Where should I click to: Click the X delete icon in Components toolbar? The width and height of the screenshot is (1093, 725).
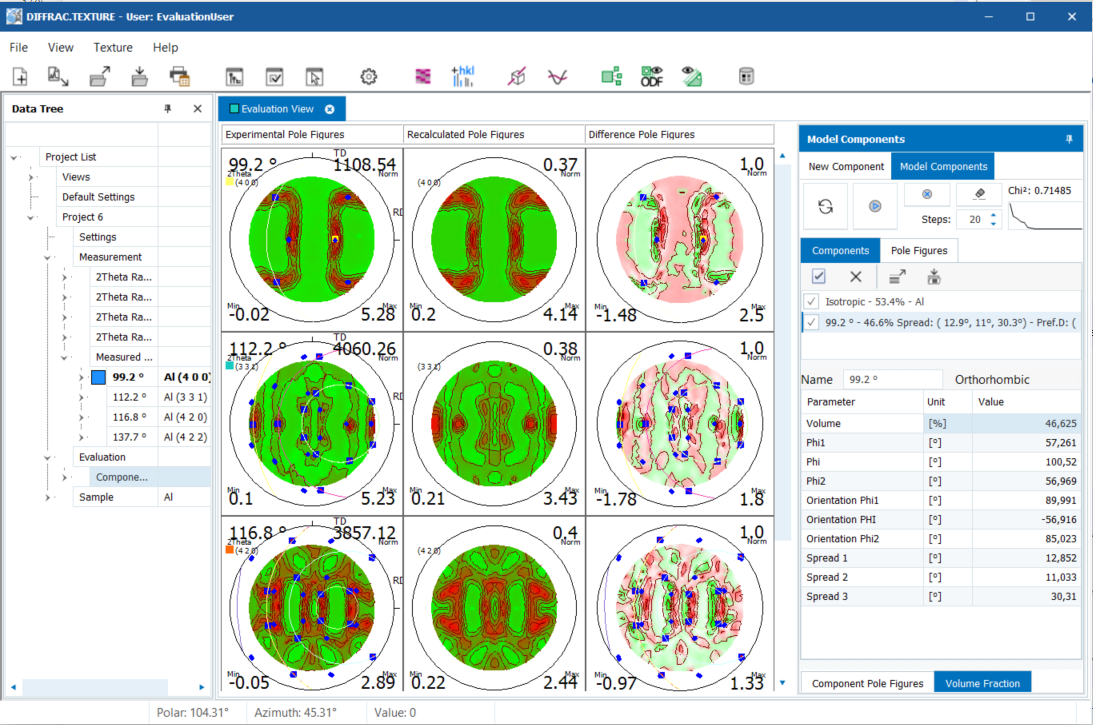855,277
